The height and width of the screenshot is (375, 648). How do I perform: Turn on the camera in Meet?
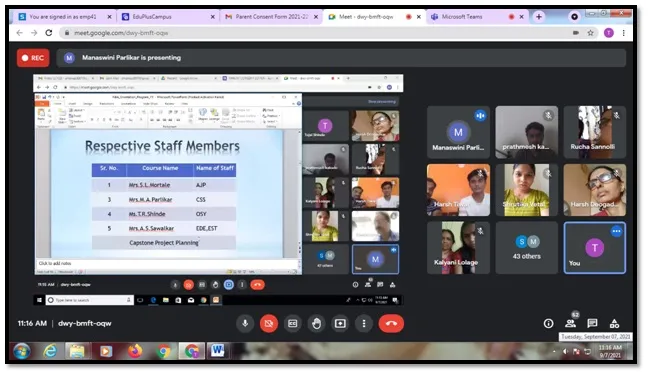[x=269, y=324]
